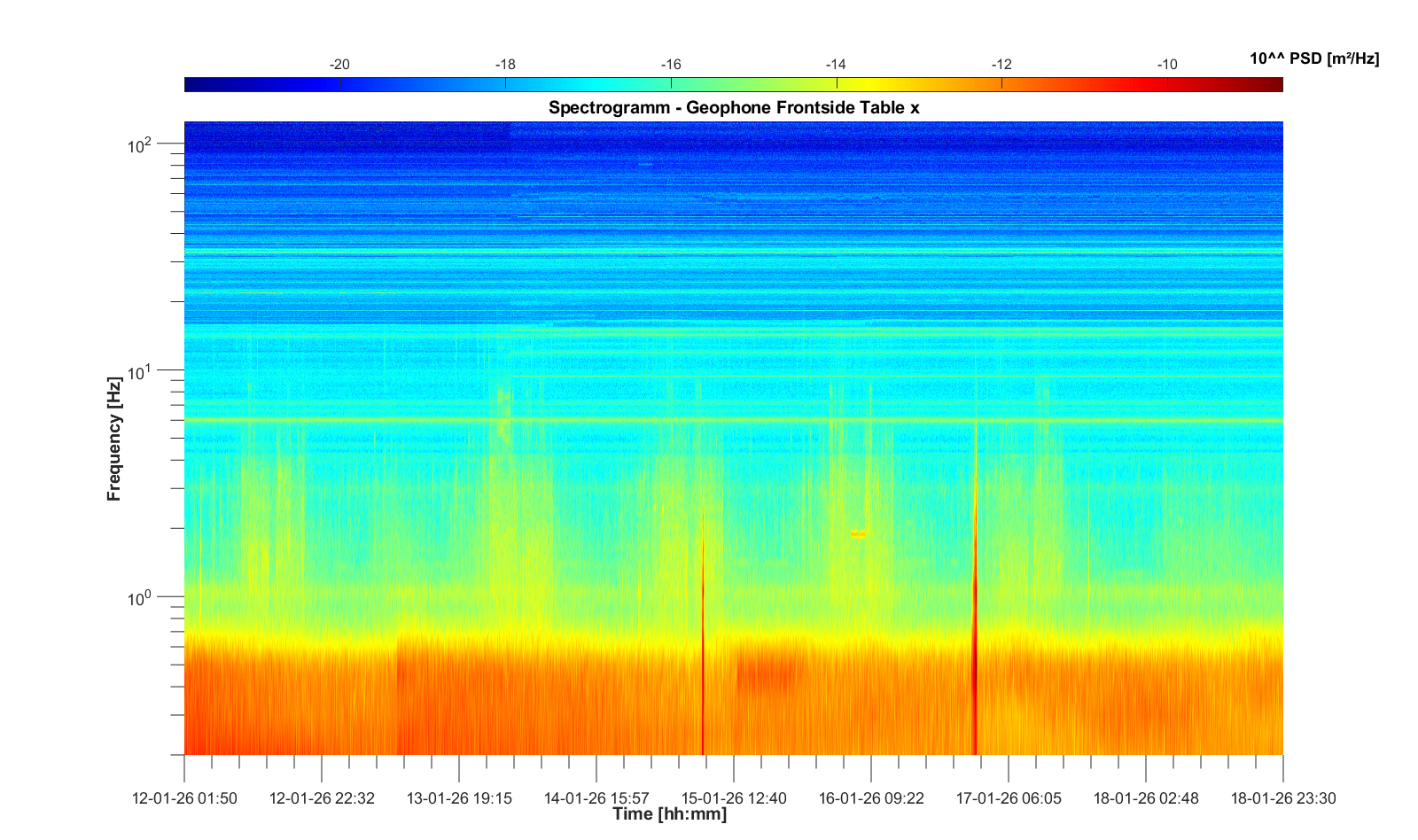The width and height of the screenshot is (1418, 840).
Task: Click the small orange marker near 2 Hz
Action: click(x=857, y=534)
